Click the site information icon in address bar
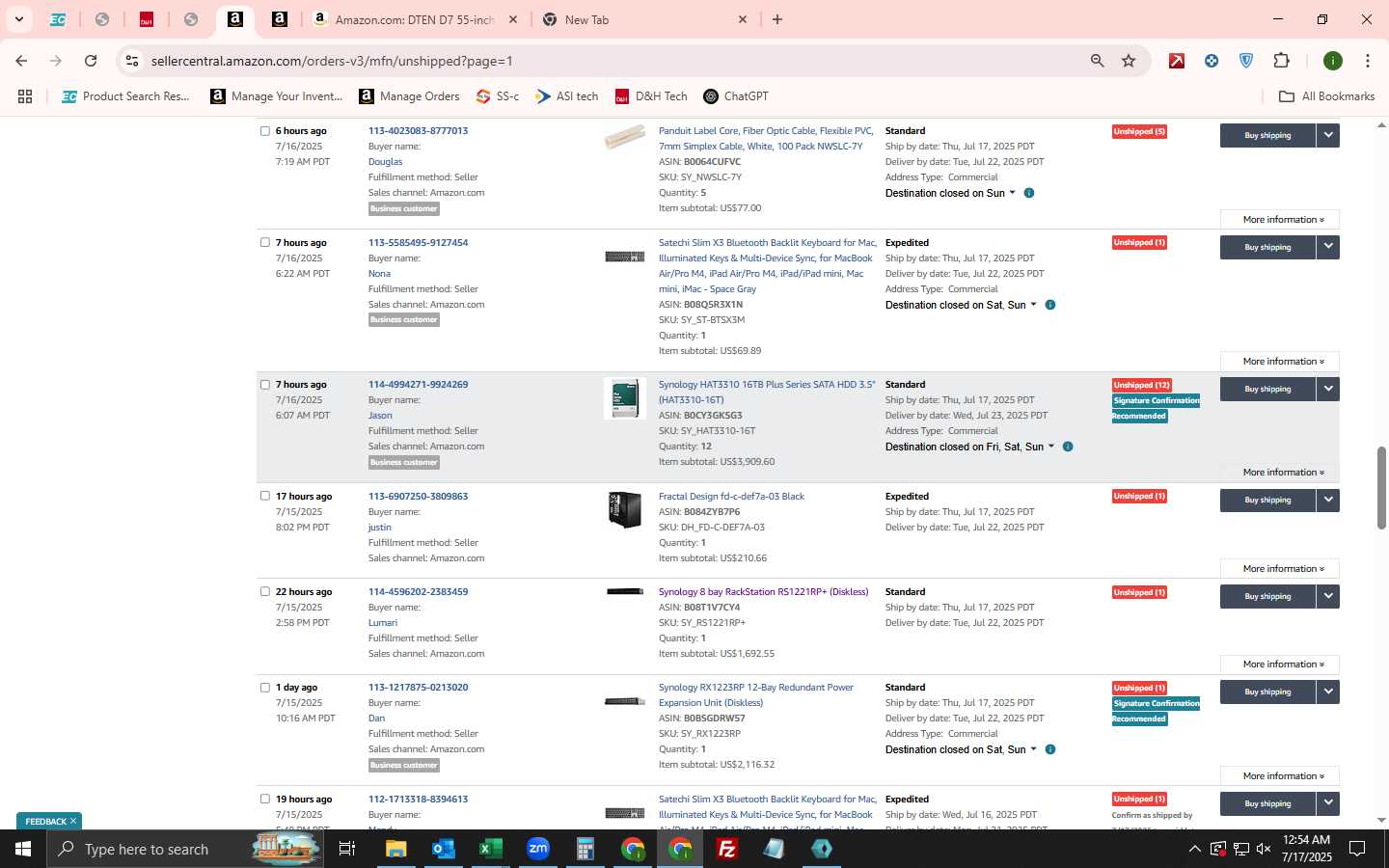 click(x=132, y=61)
